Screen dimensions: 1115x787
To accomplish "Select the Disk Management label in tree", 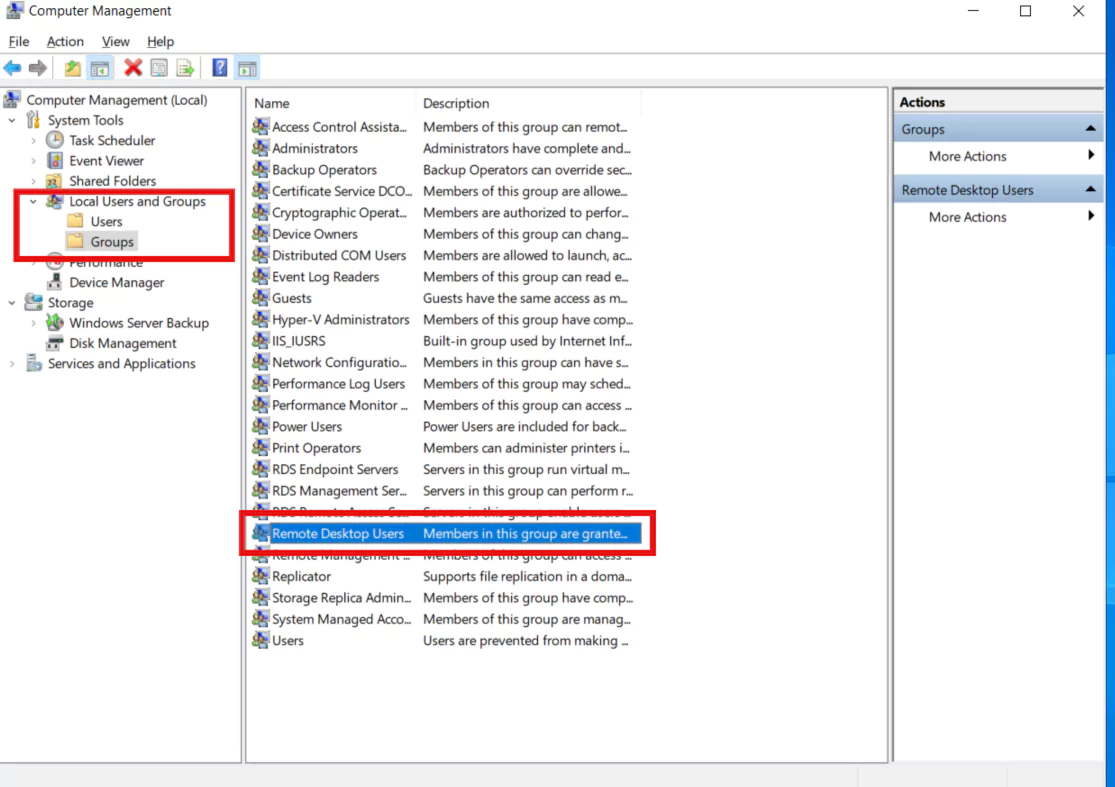I will click(x=123, y=343).
